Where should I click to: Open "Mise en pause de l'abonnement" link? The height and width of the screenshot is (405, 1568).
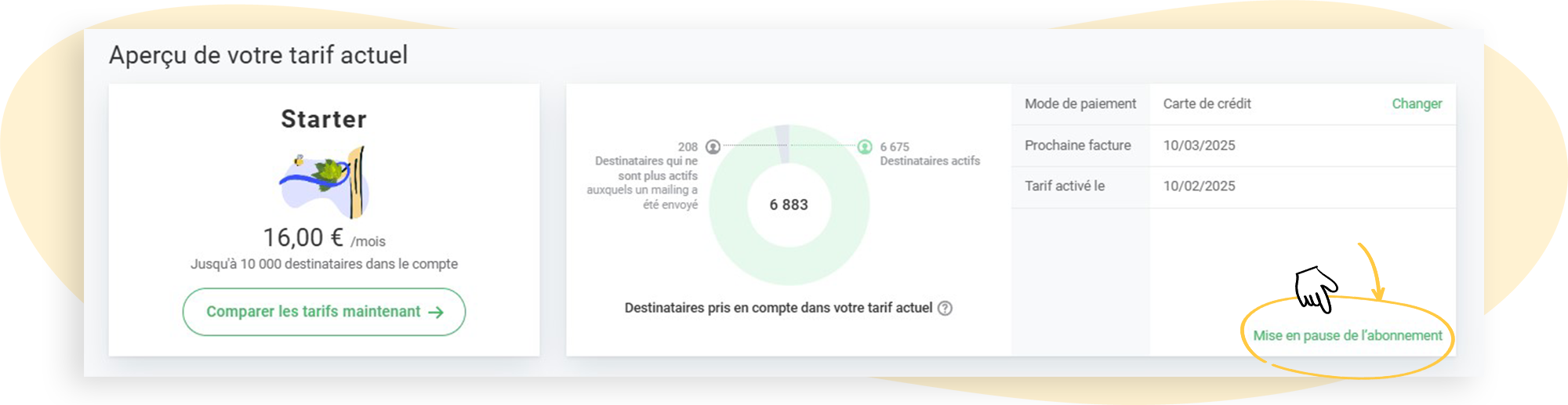pyautogui.click(x=1347, y=335)
